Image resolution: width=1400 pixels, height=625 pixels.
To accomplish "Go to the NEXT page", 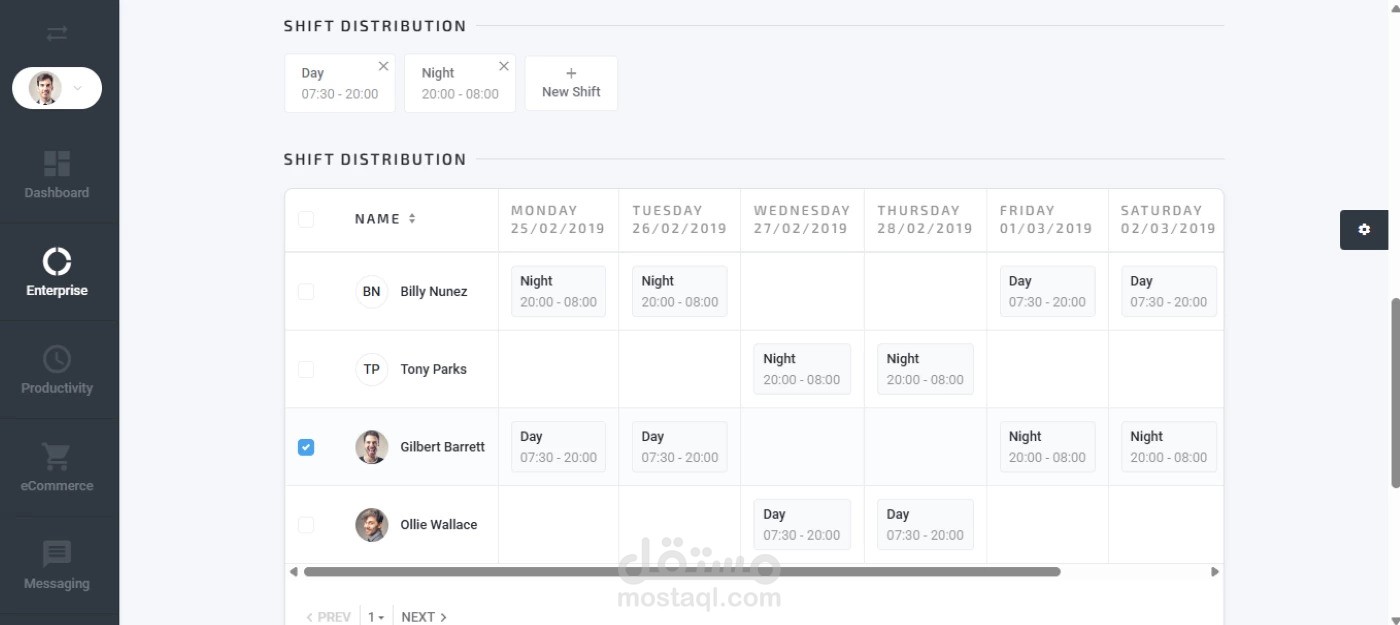I will 424,617.
